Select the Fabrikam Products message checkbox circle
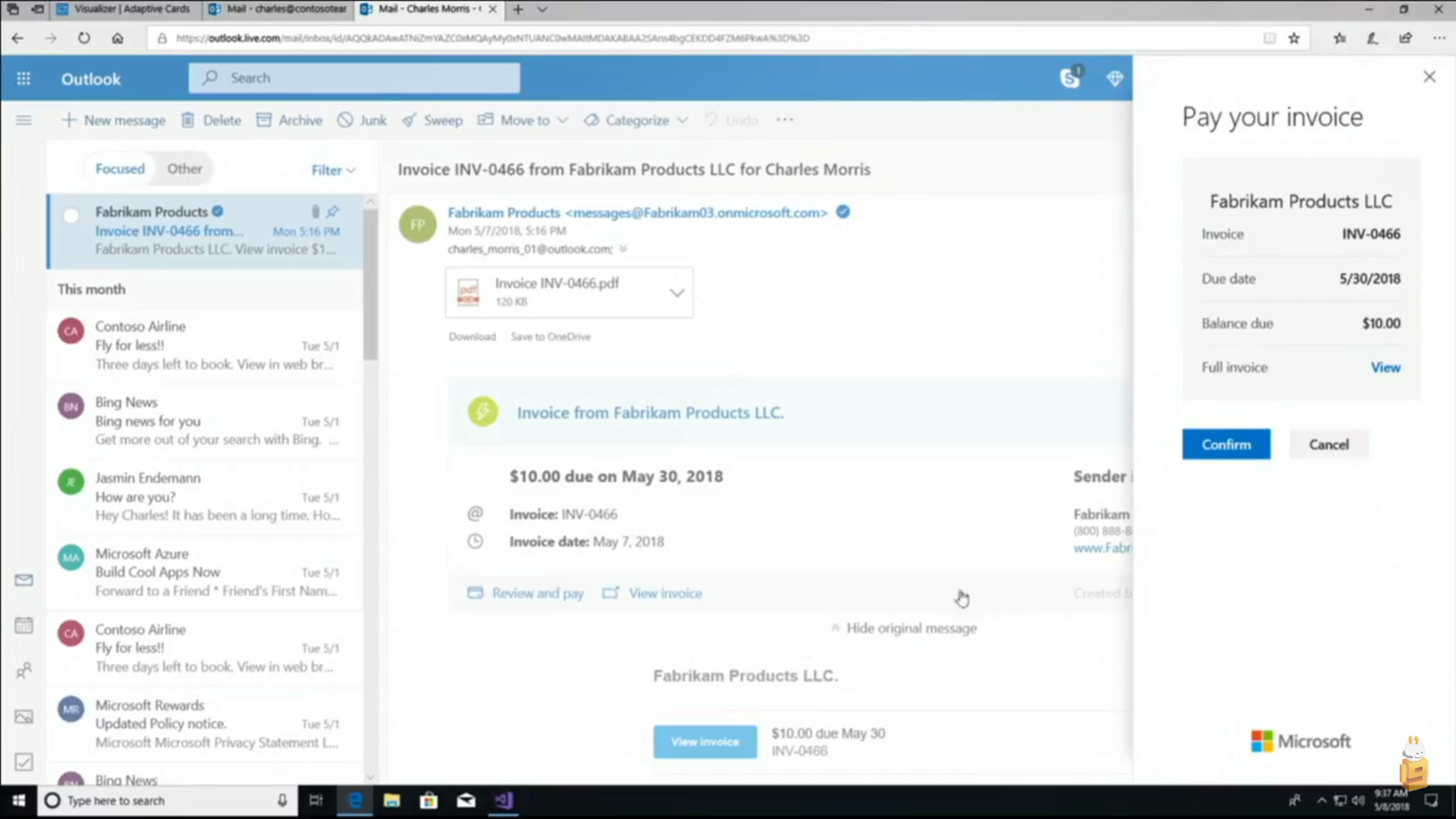This screenshot has width=1456, height=819. click(x=71, y=216)
